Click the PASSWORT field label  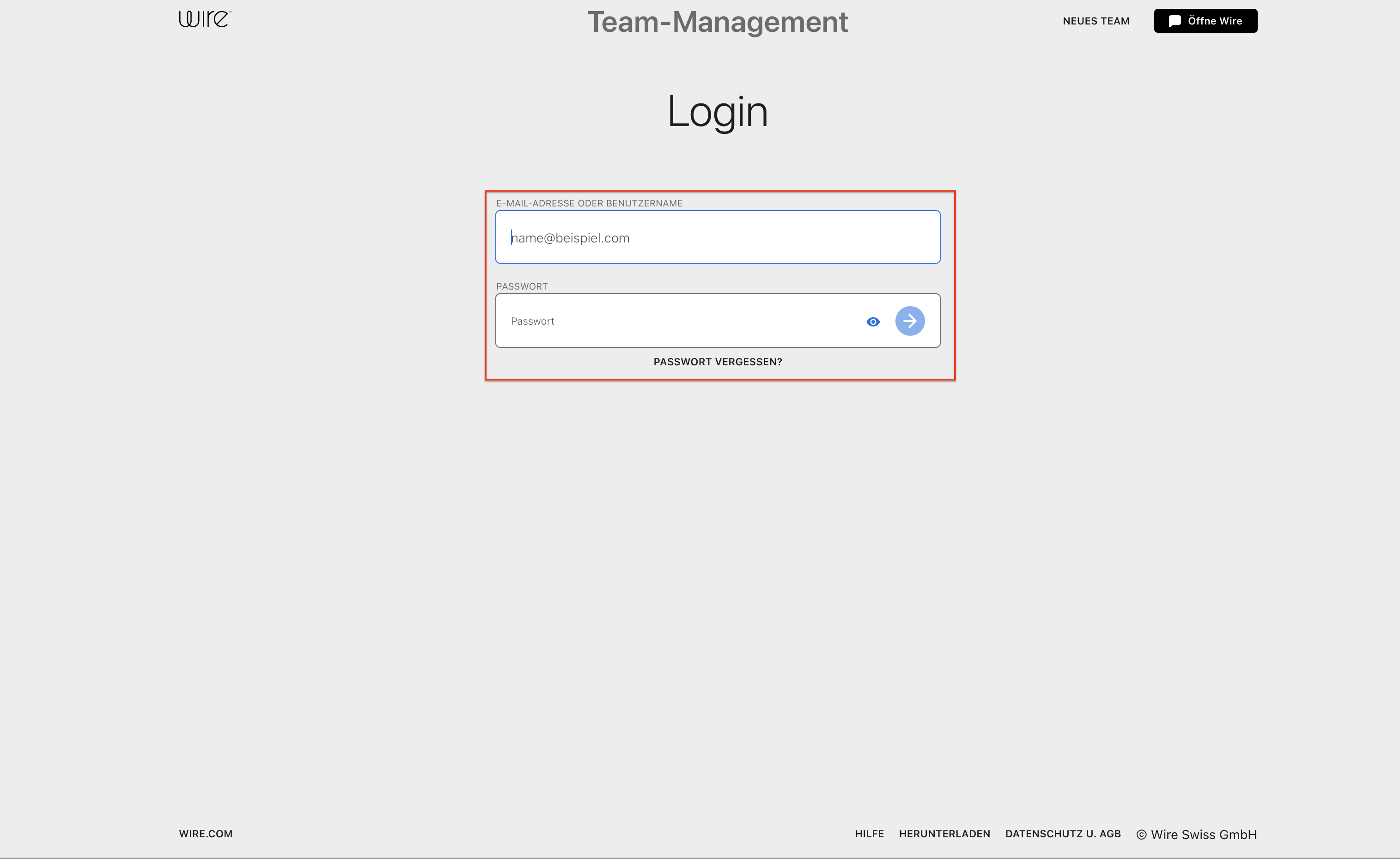522,286
